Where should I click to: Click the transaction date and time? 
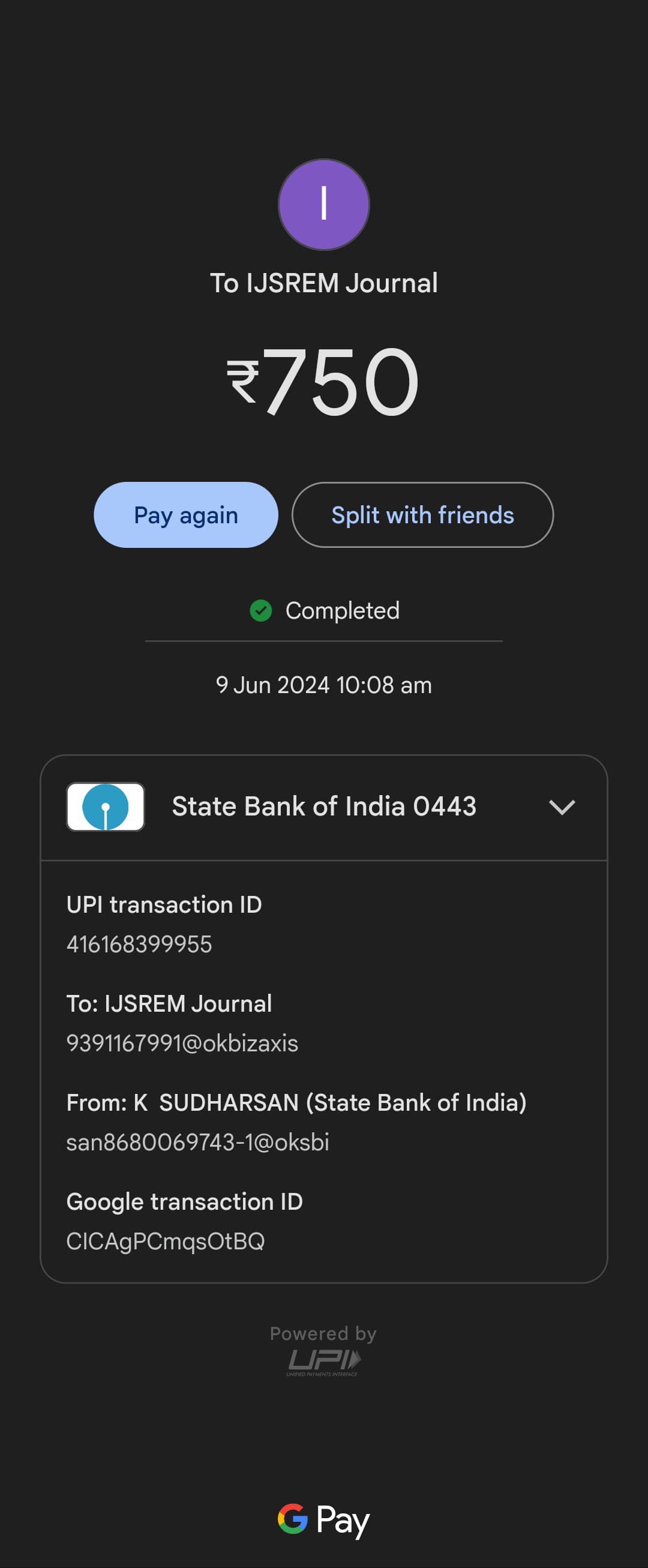(323, 685)
